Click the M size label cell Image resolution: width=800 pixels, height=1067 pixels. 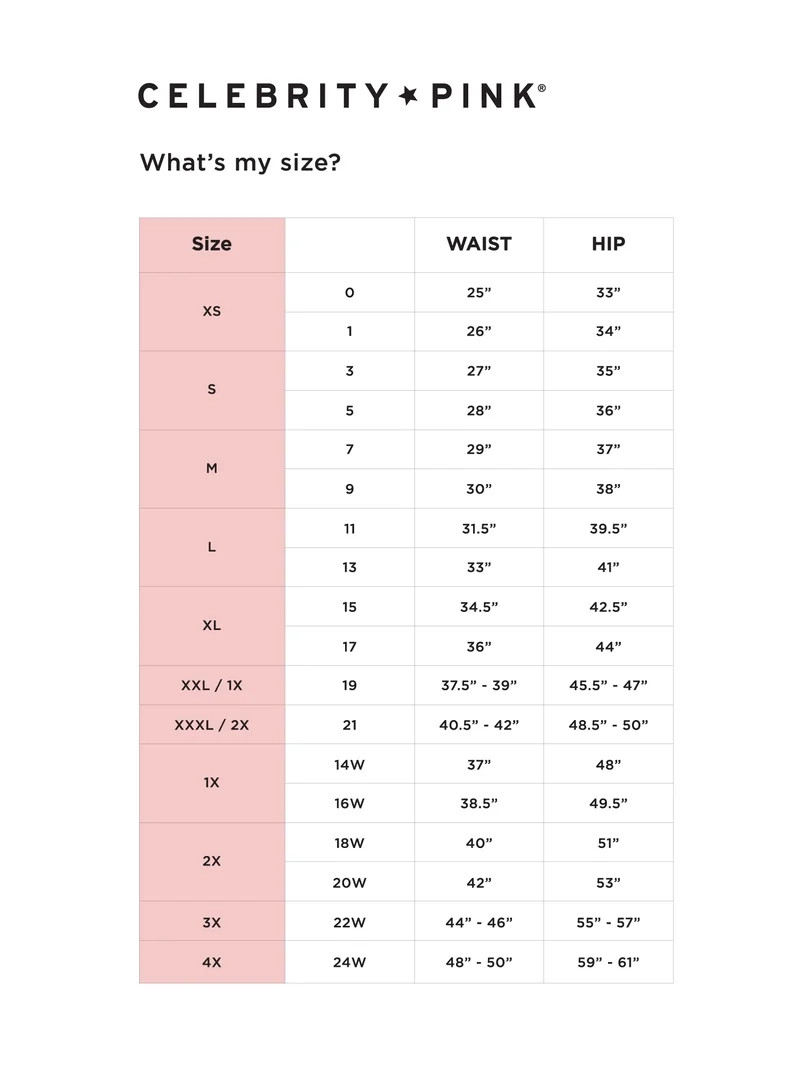coord(211,468)
